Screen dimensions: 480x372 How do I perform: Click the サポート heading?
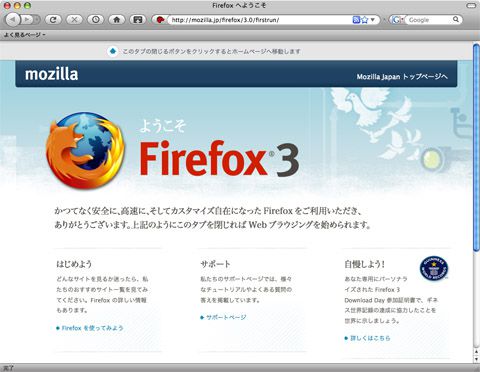(215, 264)
